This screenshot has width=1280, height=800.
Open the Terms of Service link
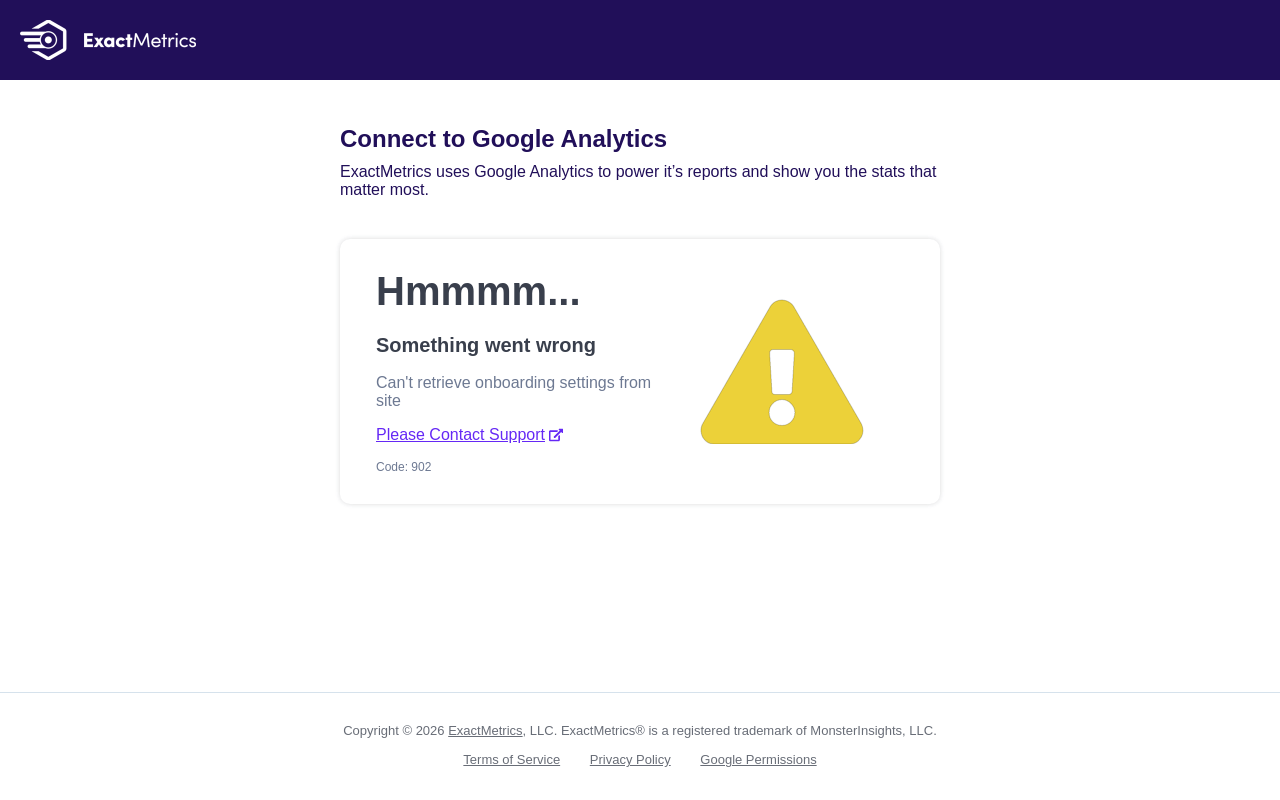(x=512, y=760)
